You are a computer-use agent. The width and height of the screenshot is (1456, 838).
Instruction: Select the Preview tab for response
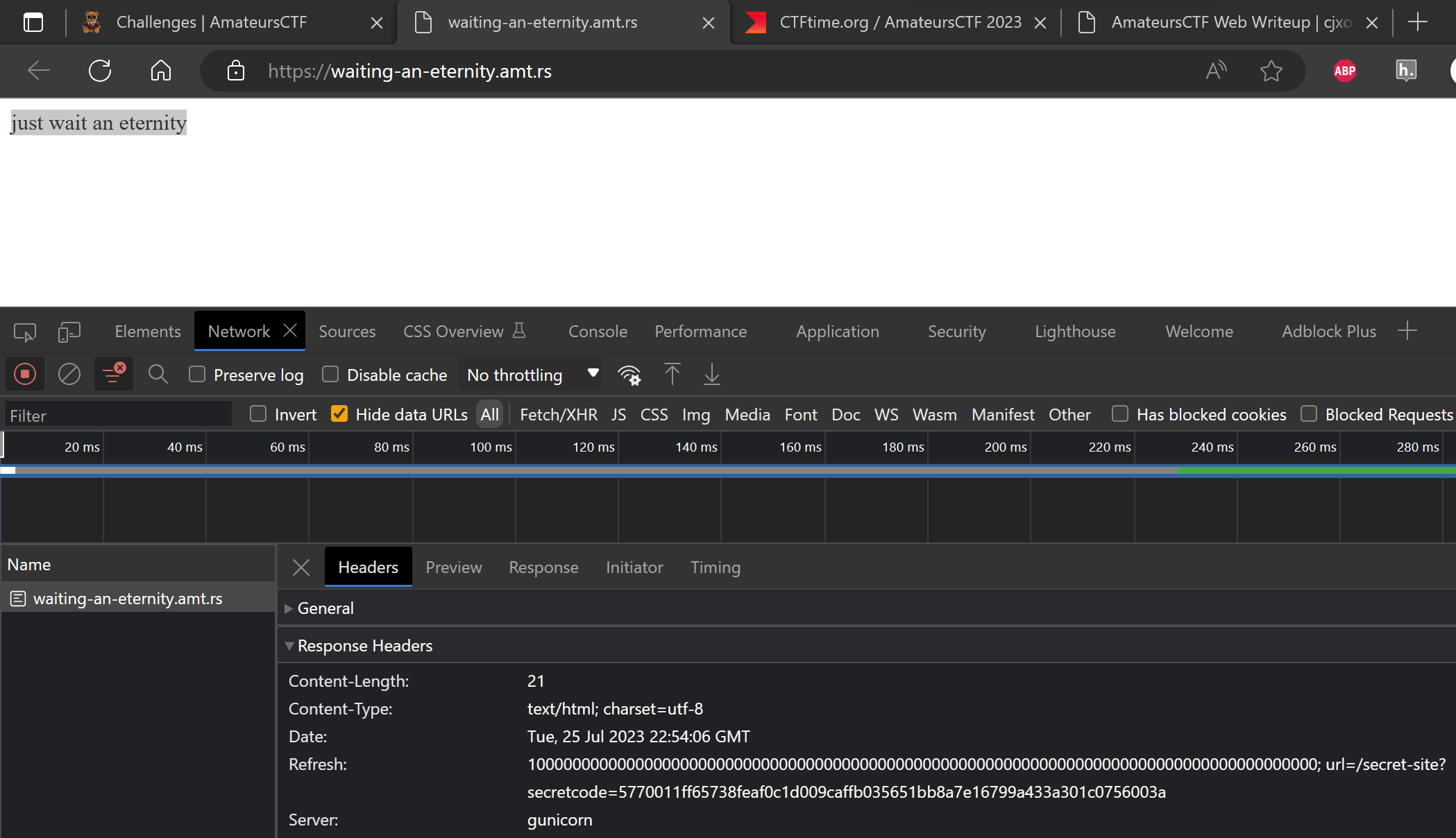click(x=454, y=567)
